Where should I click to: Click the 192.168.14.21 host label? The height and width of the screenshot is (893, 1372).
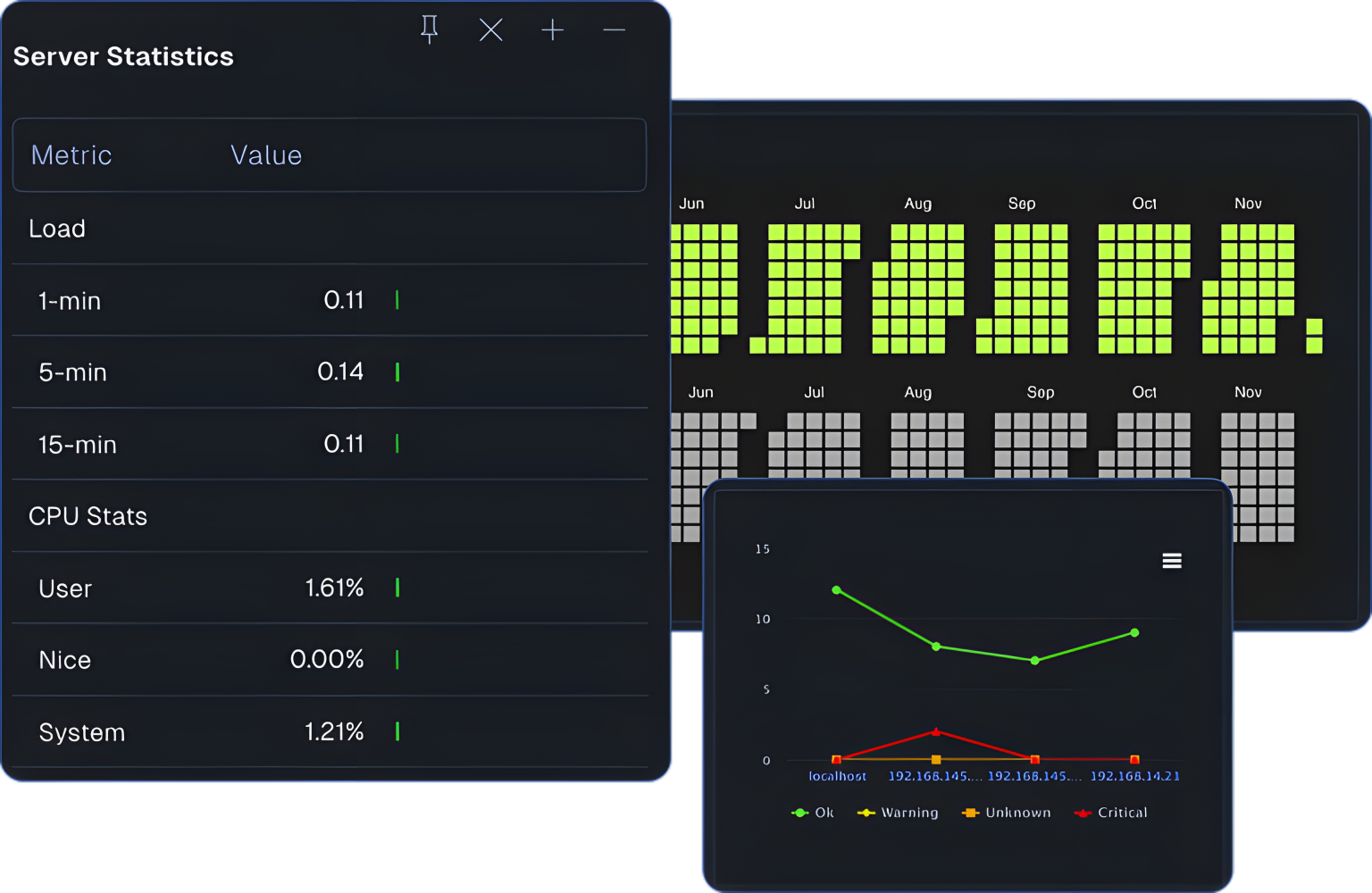1134,776
